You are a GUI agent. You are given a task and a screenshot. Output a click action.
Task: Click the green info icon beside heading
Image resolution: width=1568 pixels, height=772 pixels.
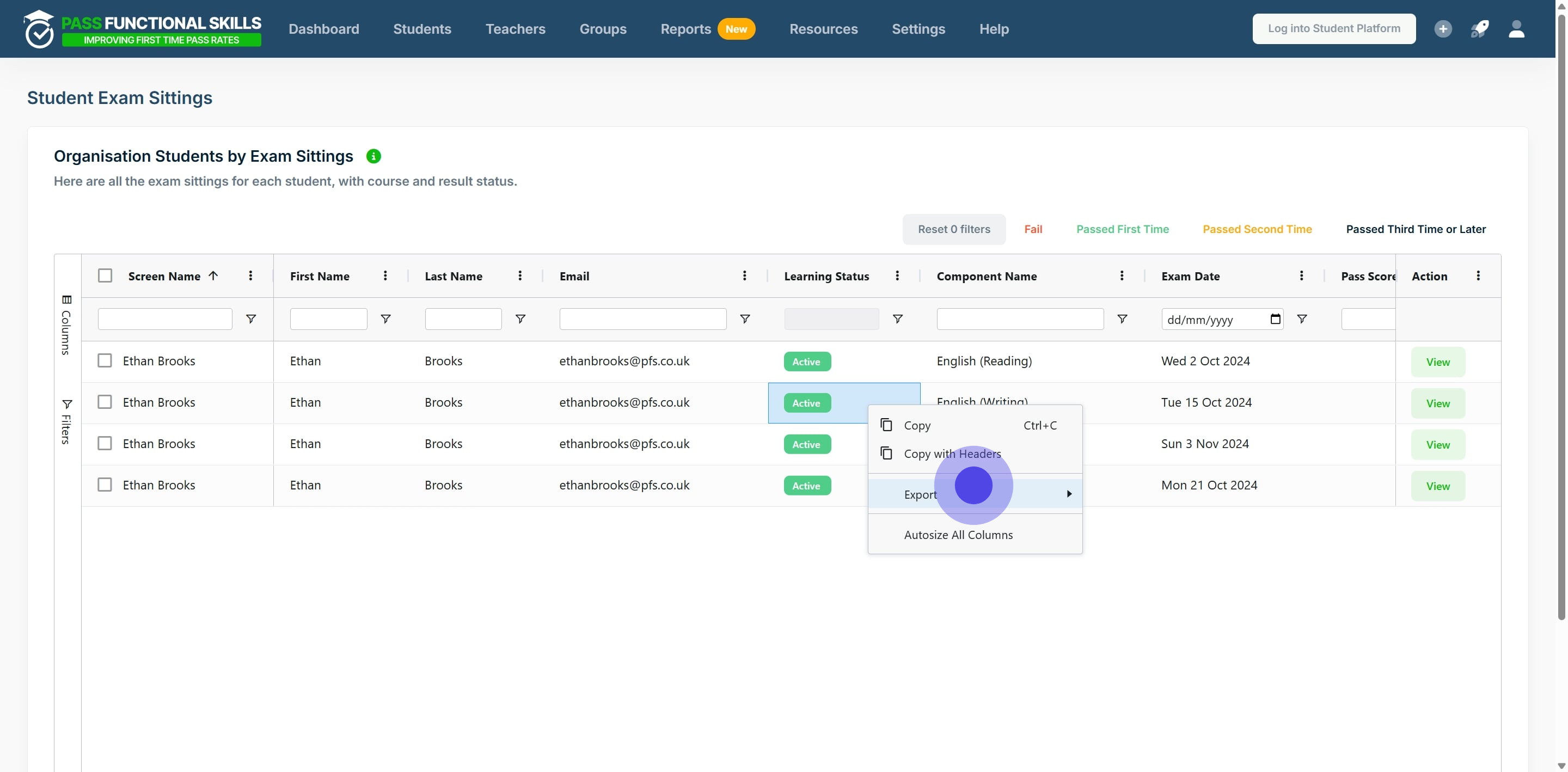(373, 156)
